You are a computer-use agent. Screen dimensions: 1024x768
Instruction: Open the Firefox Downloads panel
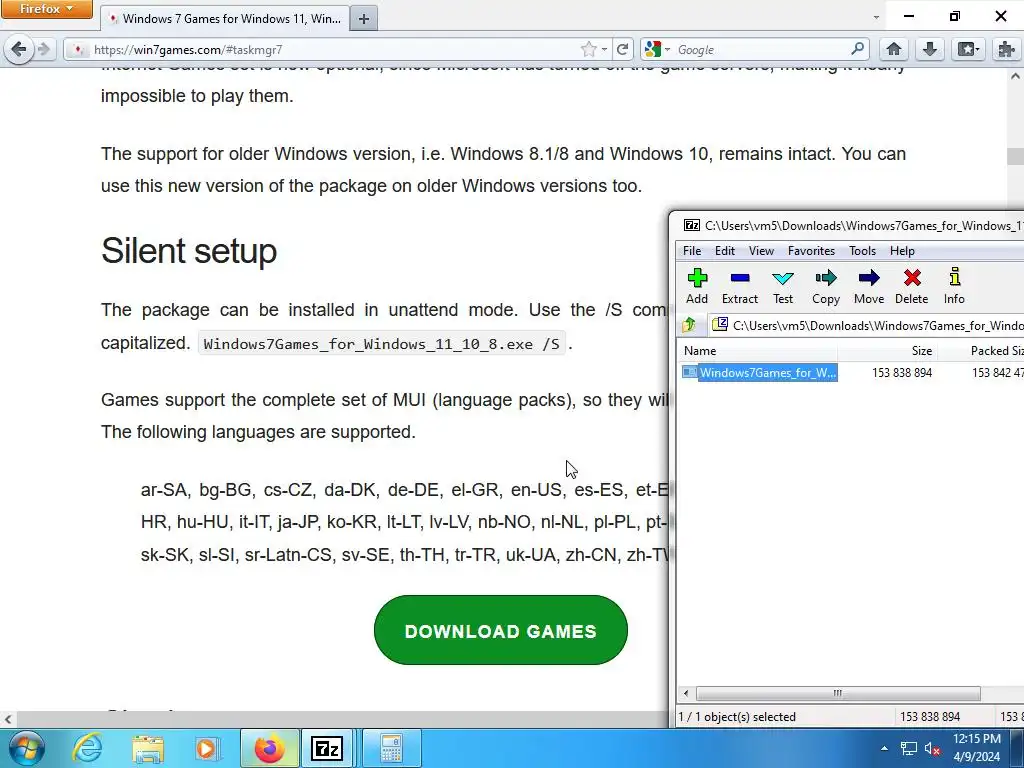pos(931,49)
